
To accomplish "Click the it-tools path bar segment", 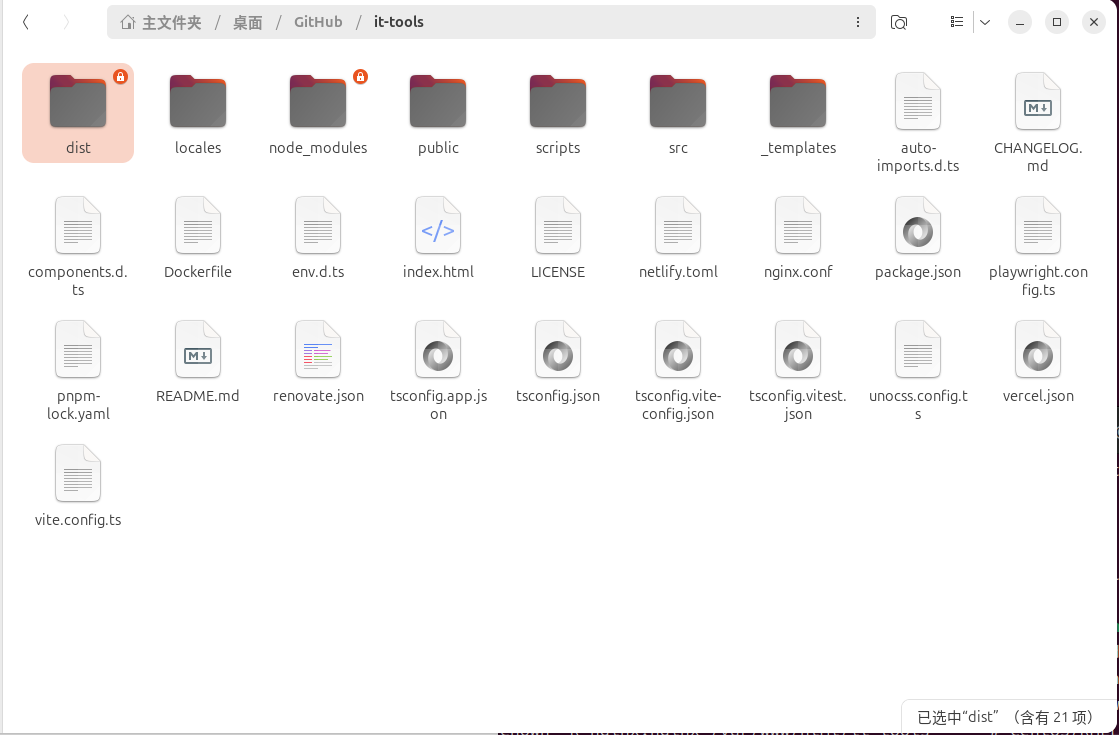I will click(399, 22).
